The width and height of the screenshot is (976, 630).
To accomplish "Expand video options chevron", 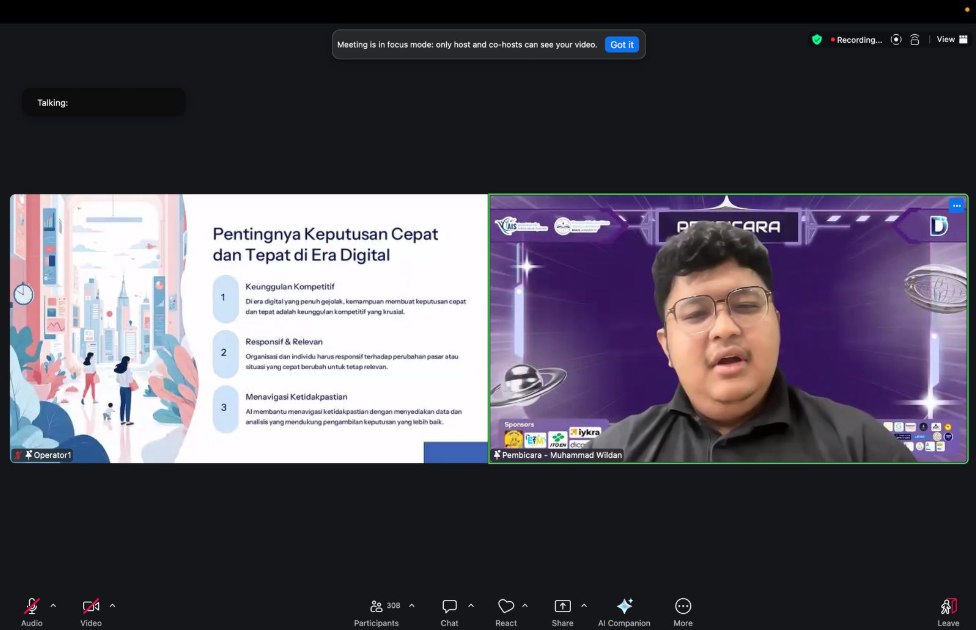I will pos(112,605).
